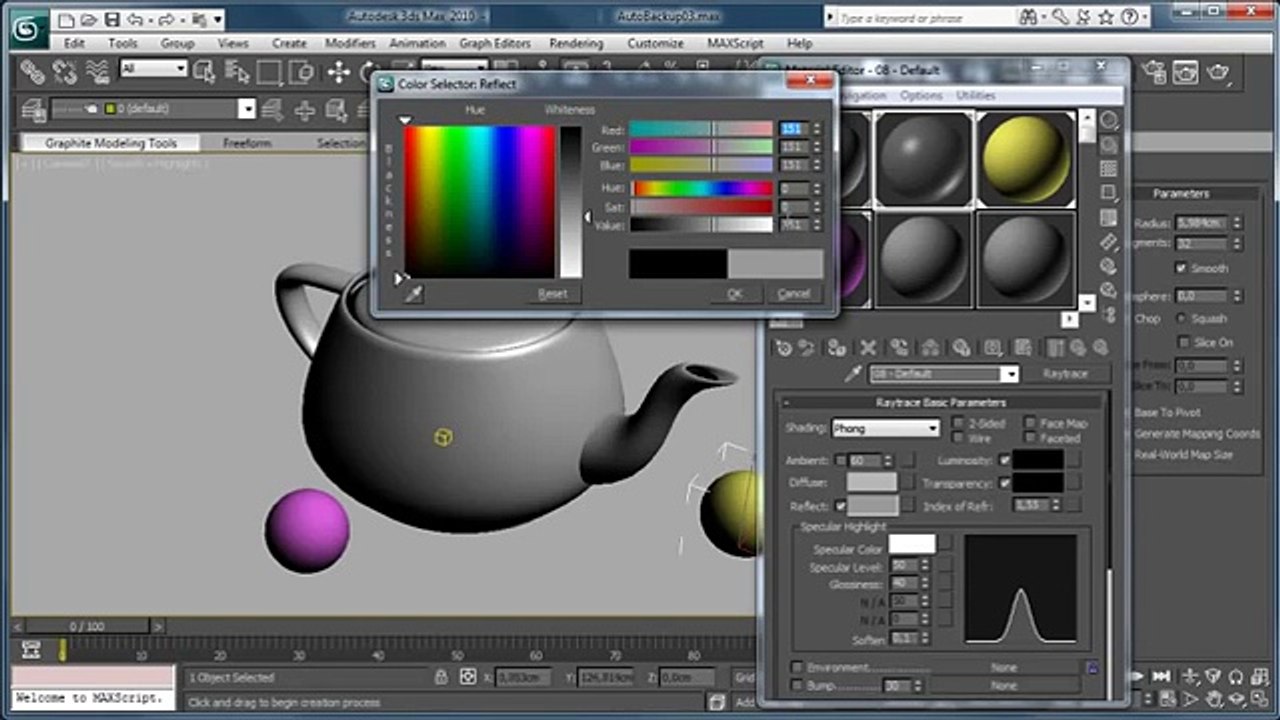
Task: Open the Render Setup teapot icon
Action: click(1154, 71)
